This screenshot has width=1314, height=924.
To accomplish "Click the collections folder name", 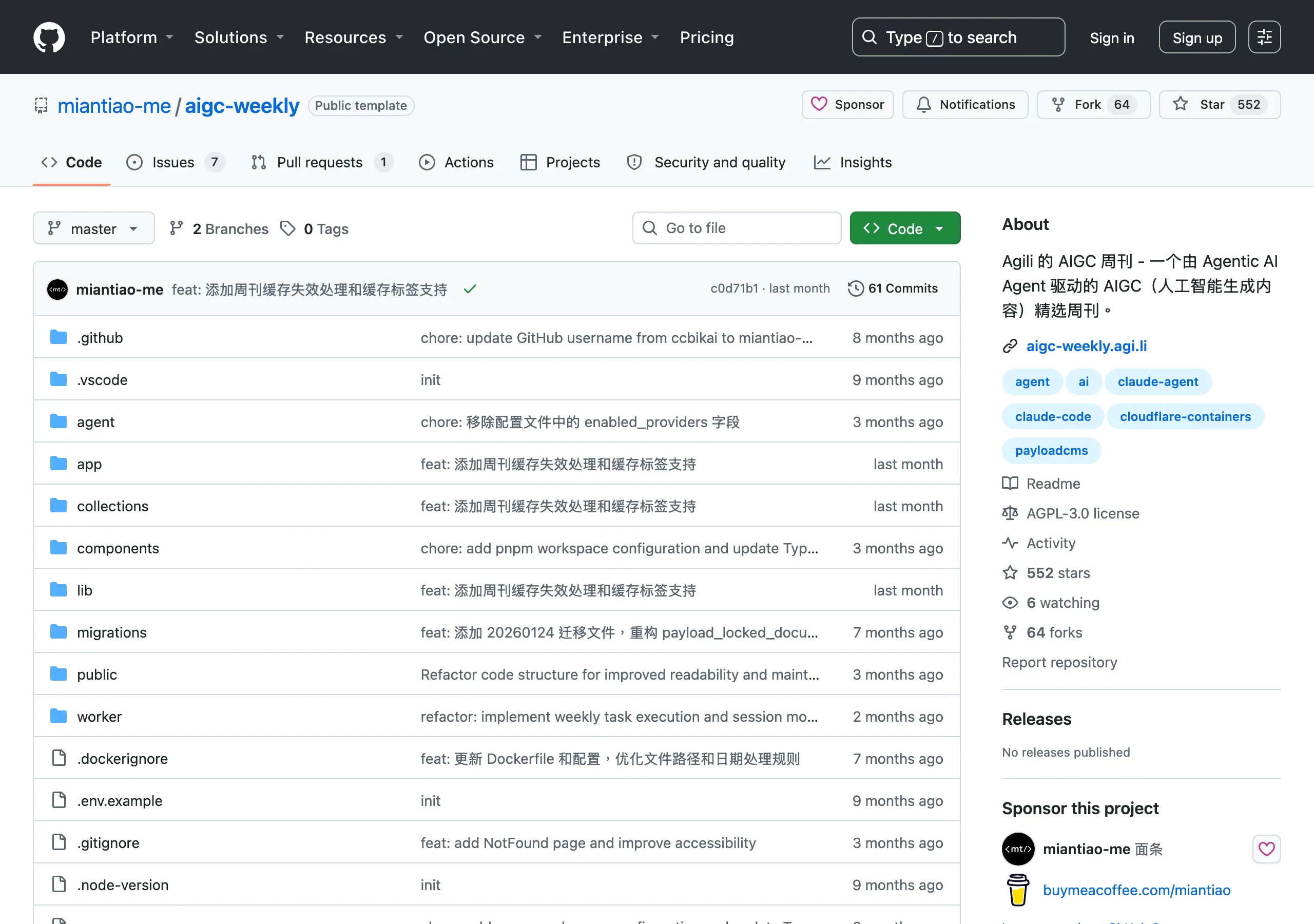I will pyautogui.click(x=113, y=506).
